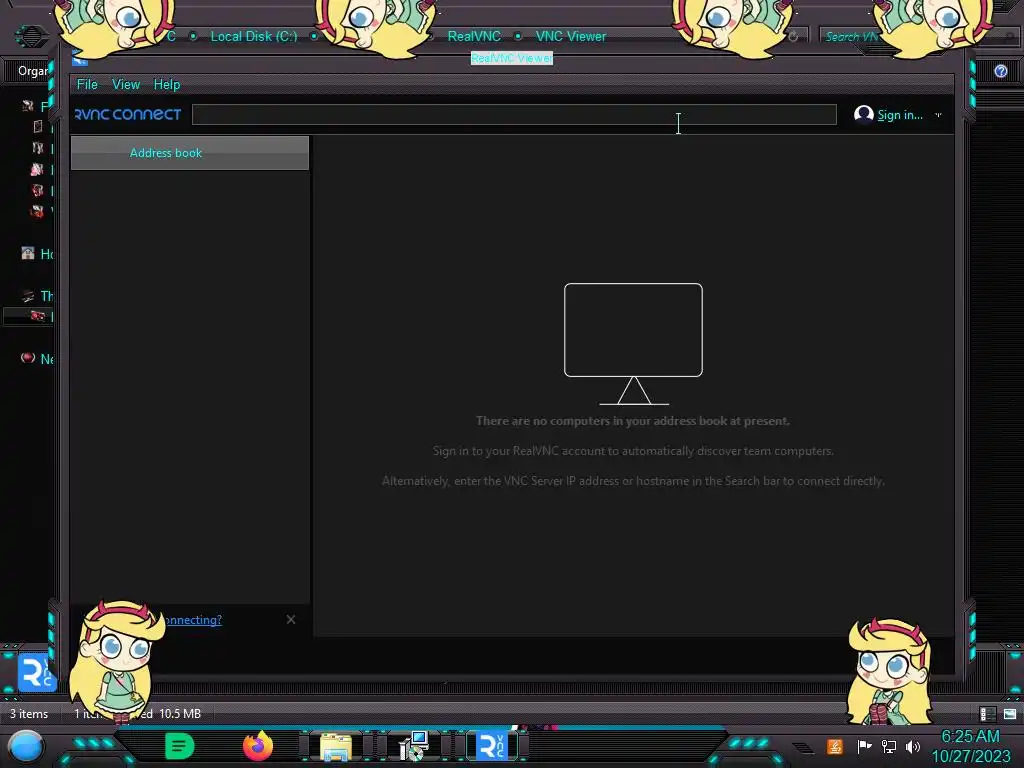Launch Firefox from the taskbar

click(x=258, y=746)
